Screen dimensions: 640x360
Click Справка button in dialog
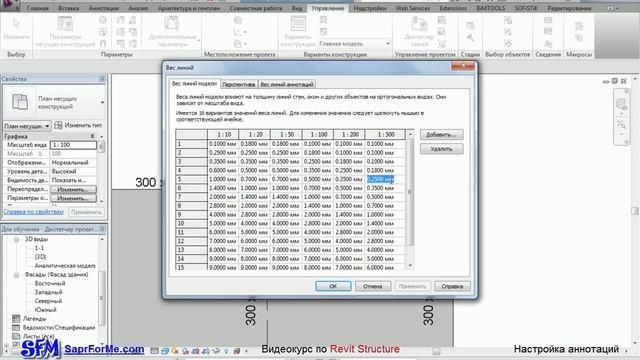tap(452, 286)
